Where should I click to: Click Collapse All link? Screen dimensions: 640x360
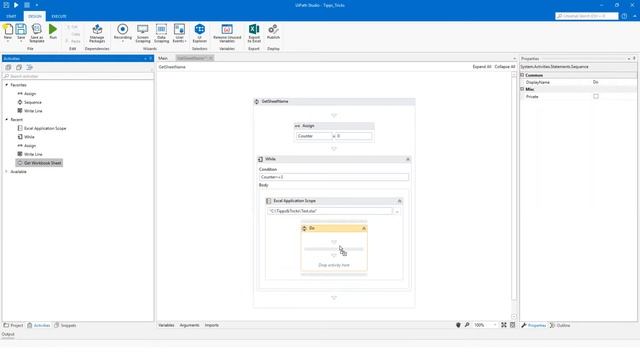504,67
